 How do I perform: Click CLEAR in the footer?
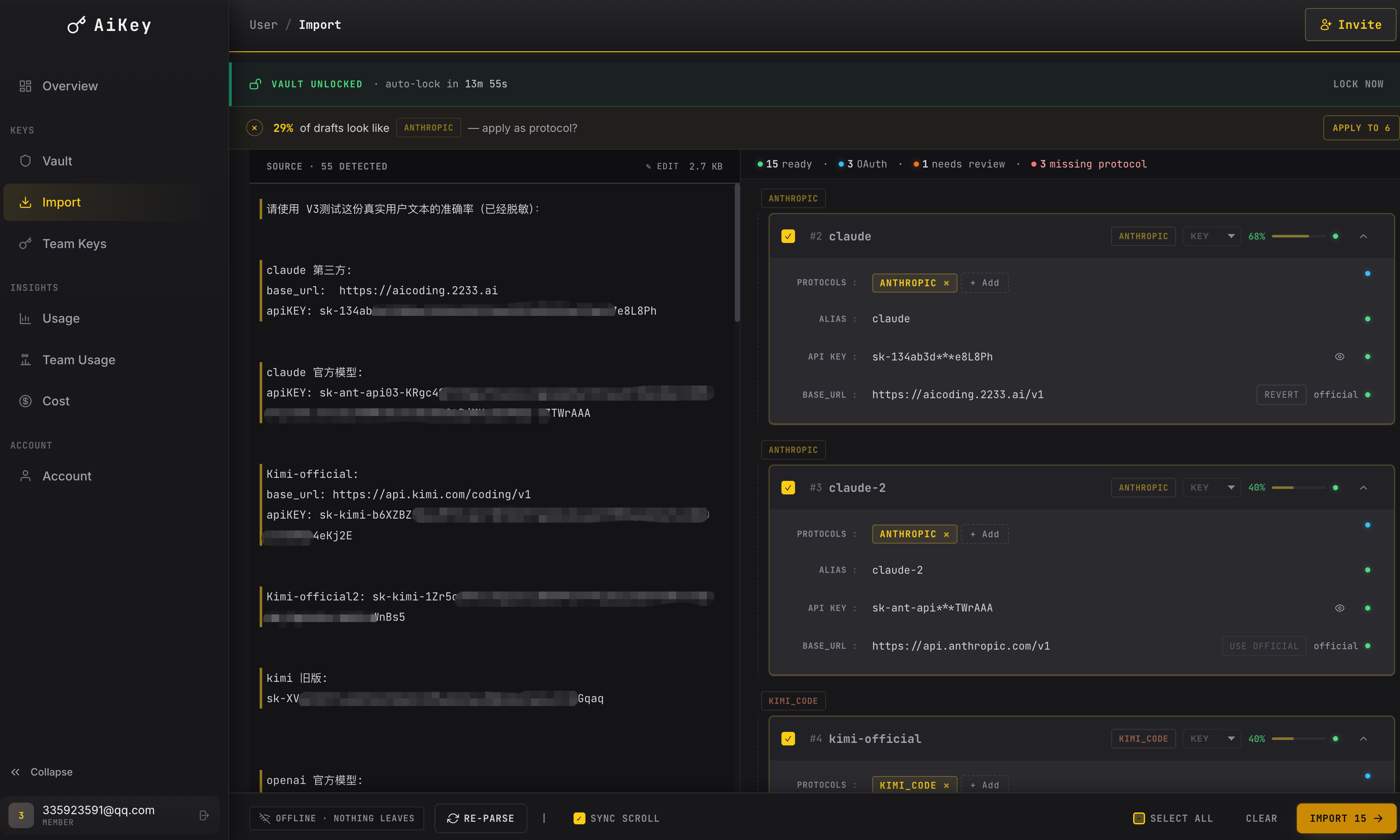(1261, 818)
